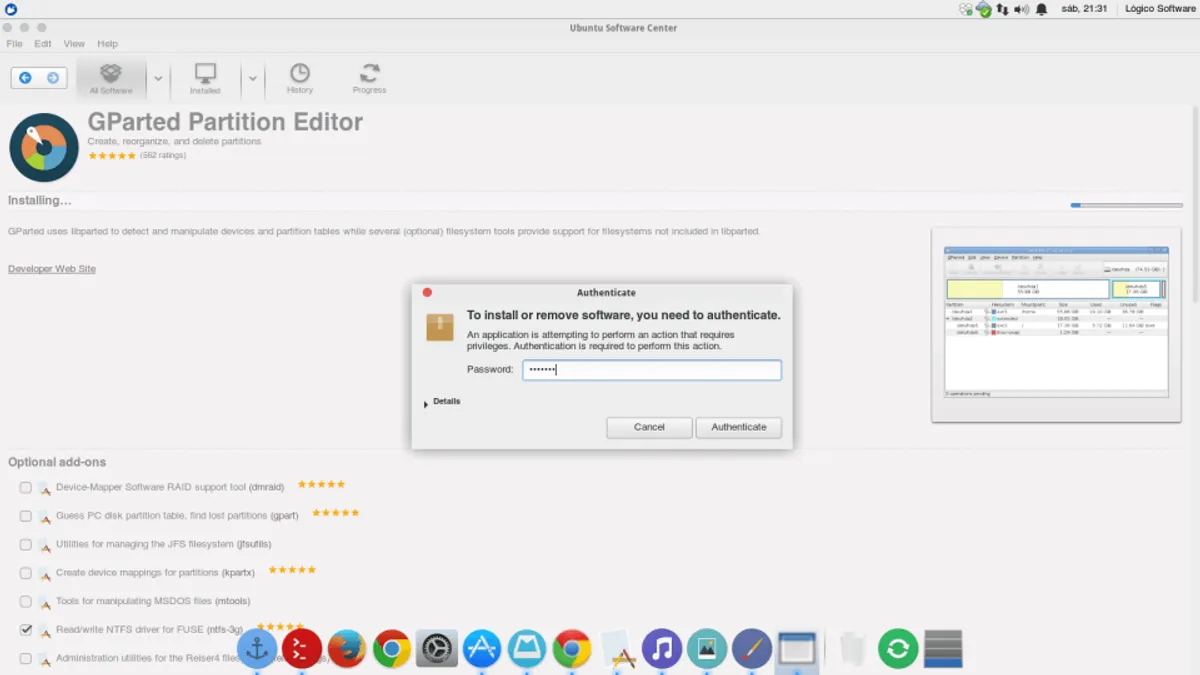Click the GParted Partition Editor title
The height and width of the screenshot is (675, 1200).
click(x=225, y=122)
